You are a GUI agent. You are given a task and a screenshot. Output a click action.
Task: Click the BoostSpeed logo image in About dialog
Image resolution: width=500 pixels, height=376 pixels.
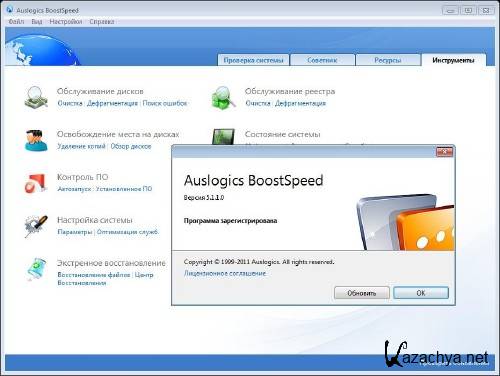click(x=405, y=222)
